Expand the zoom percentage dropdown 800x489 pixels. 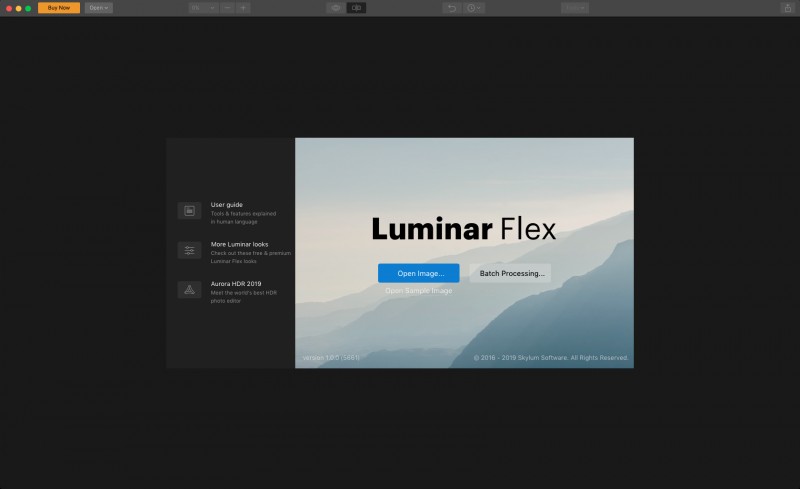tap(204, 8)
